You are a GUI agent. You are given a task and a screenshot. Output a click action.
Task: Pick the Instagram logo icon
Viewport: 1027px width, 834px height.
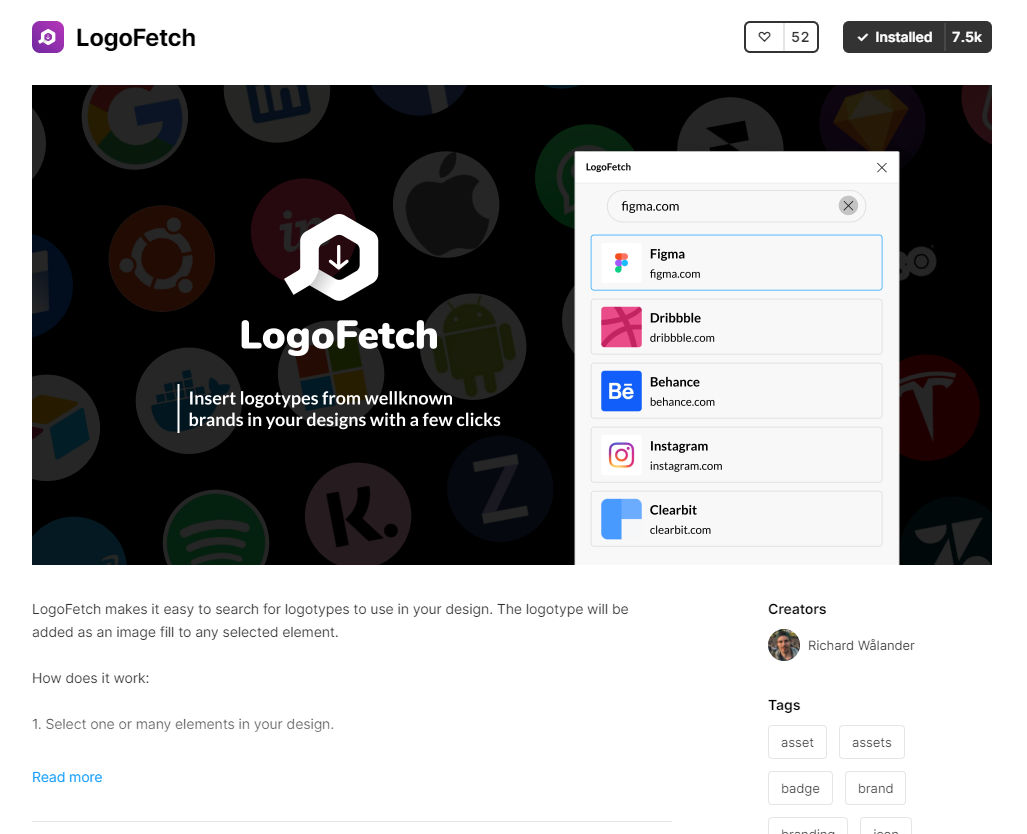[x=621, y=455]
